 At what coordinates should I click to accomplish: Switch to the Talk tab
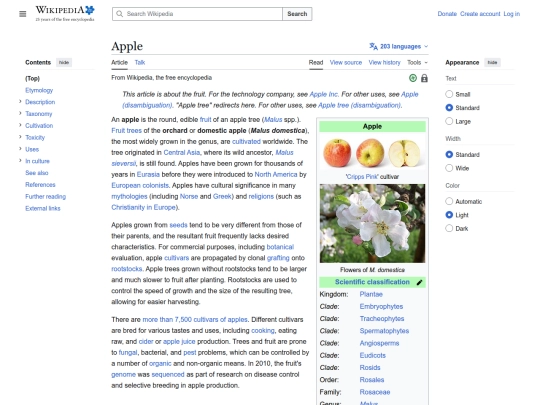pyautogui.click(x=140, y=63)
